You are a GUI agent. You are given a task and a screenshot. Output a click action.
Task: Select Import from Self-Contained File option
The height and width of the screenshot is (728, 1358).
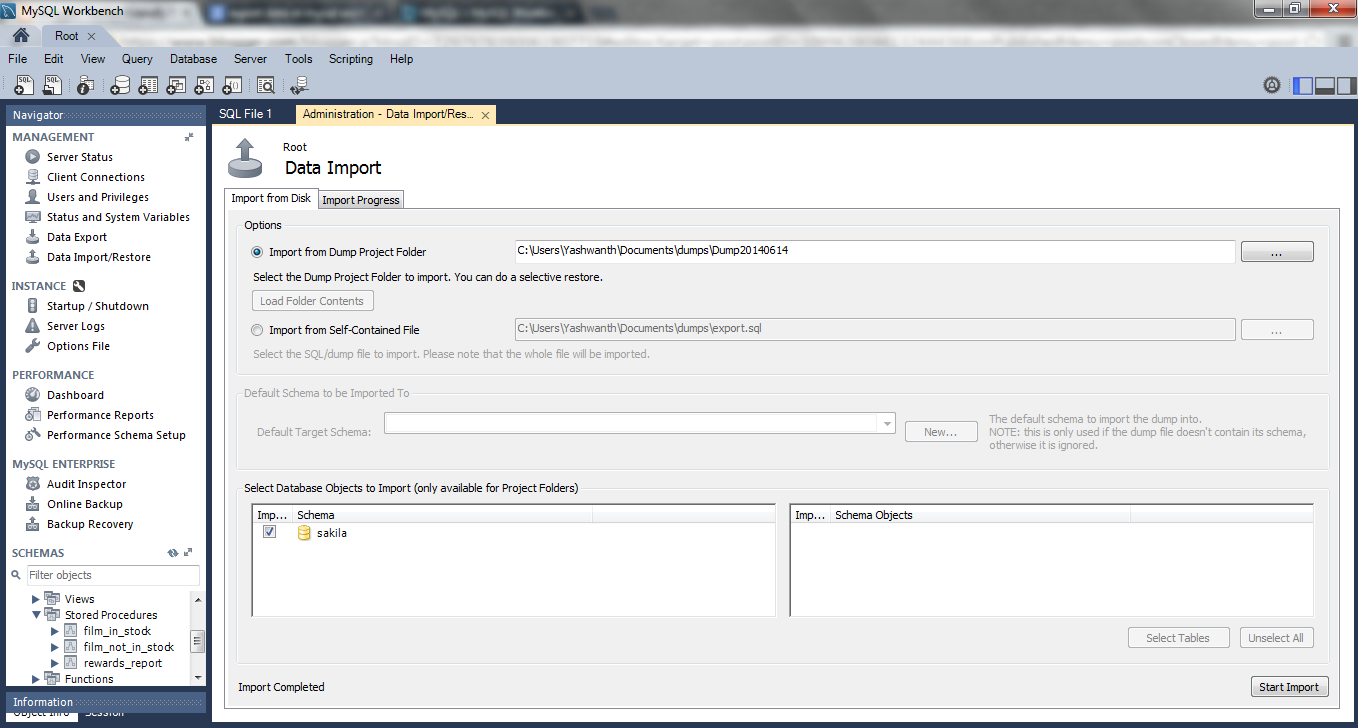(x=257, y=330)
